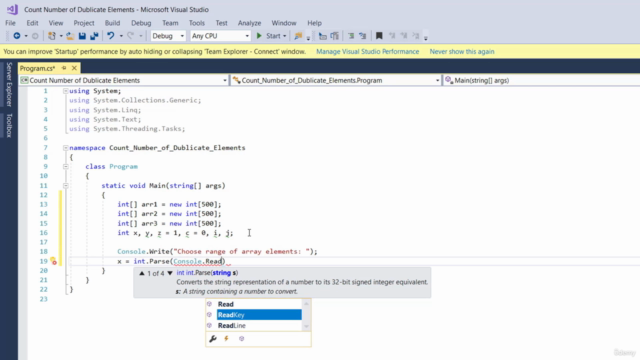640x360 pixels.
Task: Open the Debug menu
Action: tap(141, 23)
